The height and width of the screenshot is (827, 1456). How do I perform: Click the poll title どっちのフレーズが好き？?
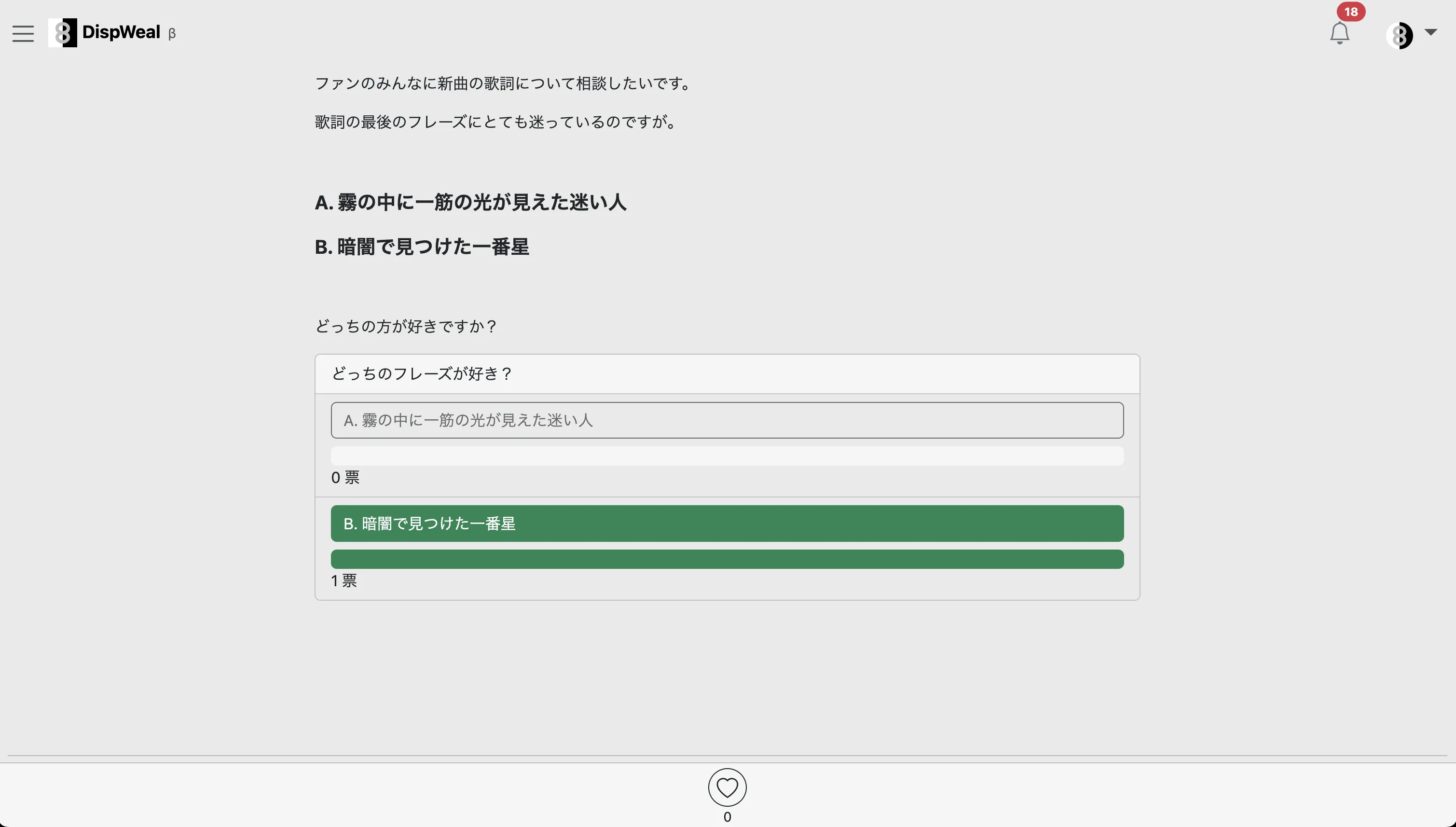(421, 374)
